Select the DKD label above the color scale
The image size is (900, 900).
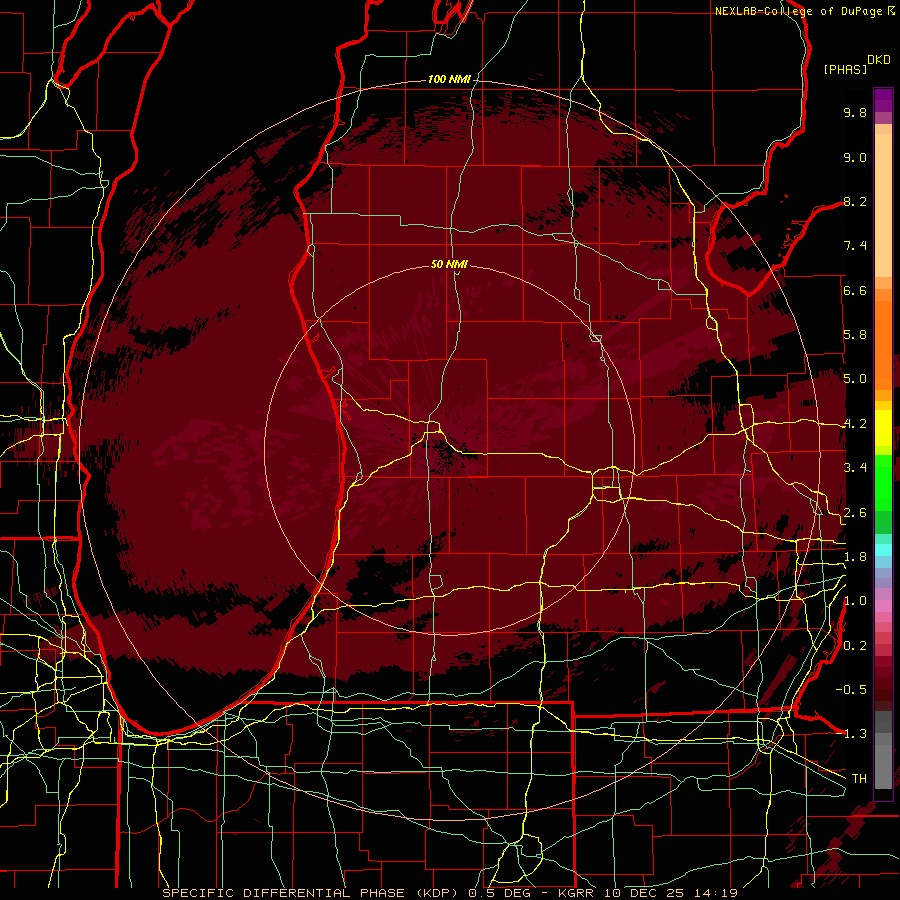pos(879,60)
